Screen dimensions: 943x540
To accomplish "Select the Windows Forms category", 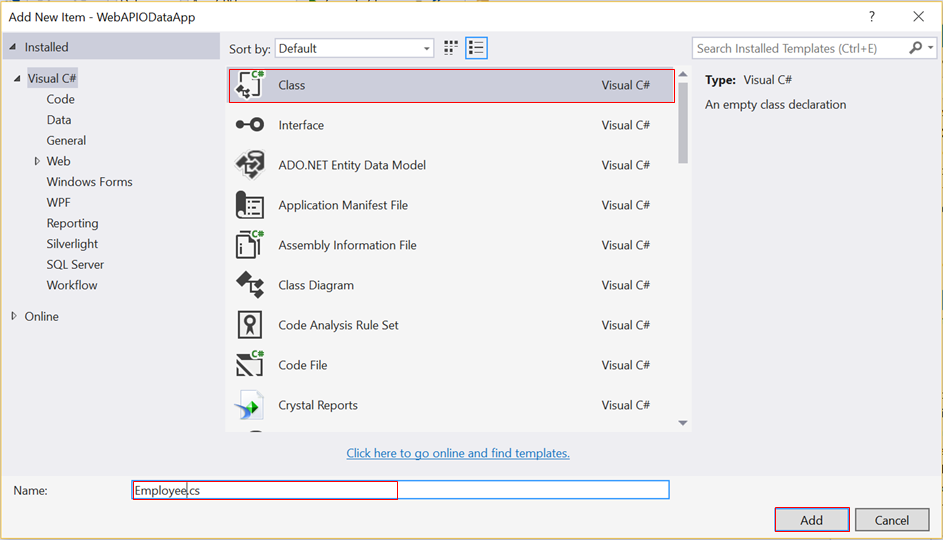I will pos(89,182).
